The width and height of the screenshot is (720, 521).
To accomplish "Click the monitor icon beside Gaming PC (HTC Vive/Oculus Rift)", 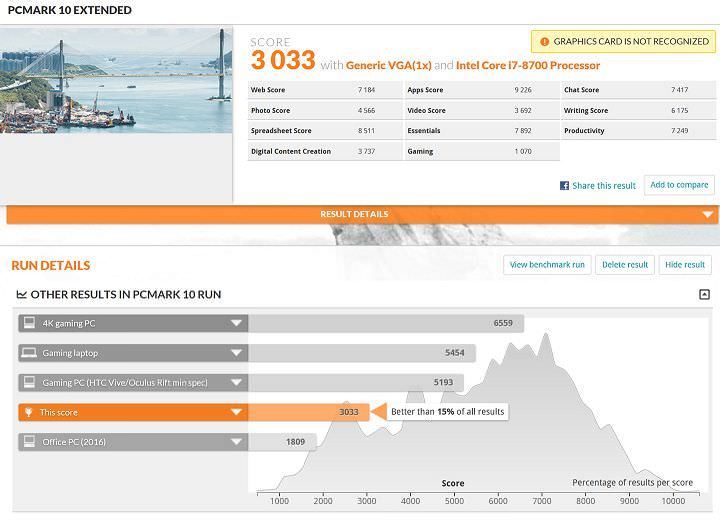I will click(29, 383).
